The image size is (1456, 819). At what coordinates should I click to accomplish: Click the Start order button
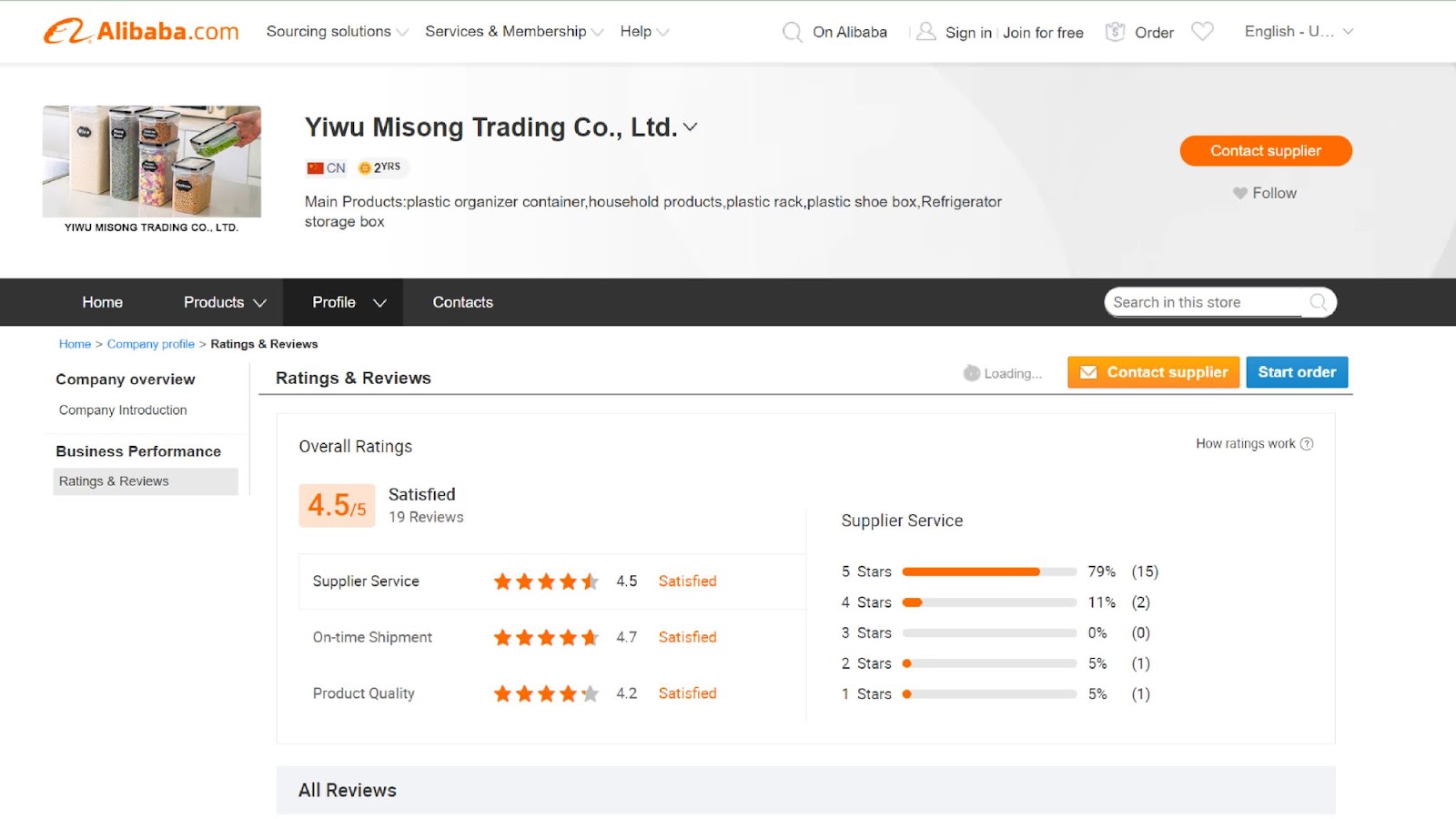click(1297, 372)
